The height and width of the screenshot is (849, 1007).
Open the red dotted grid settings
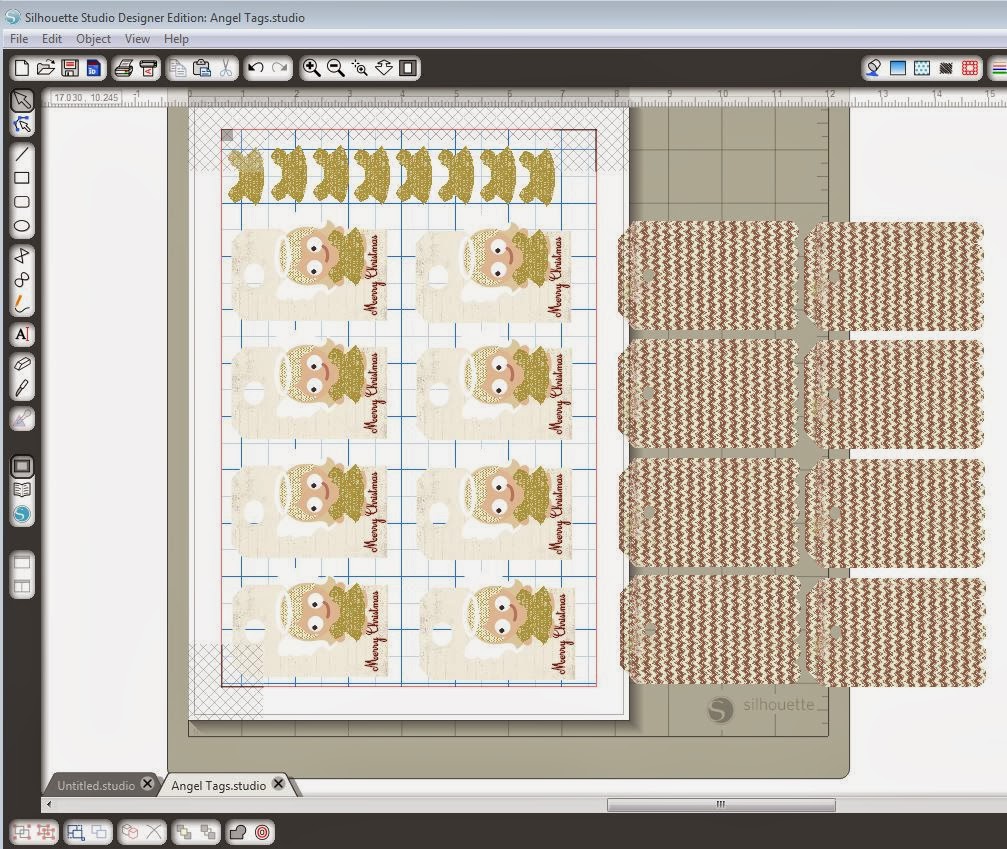pyautogui.click(x=970, y=68)
